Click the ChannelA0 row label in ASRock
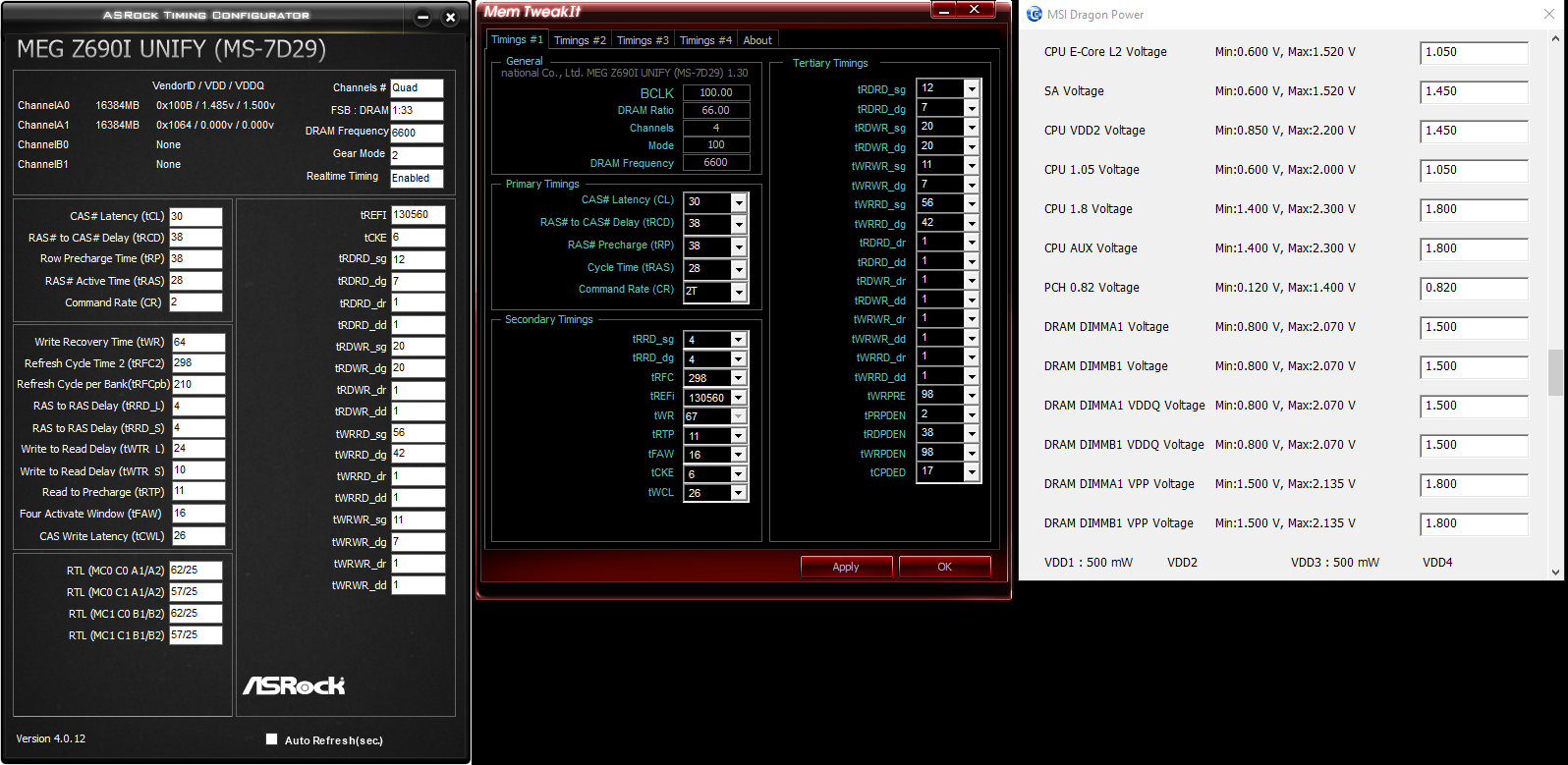1568x765 pixels. pyautogui.click(x=43, y=105)
